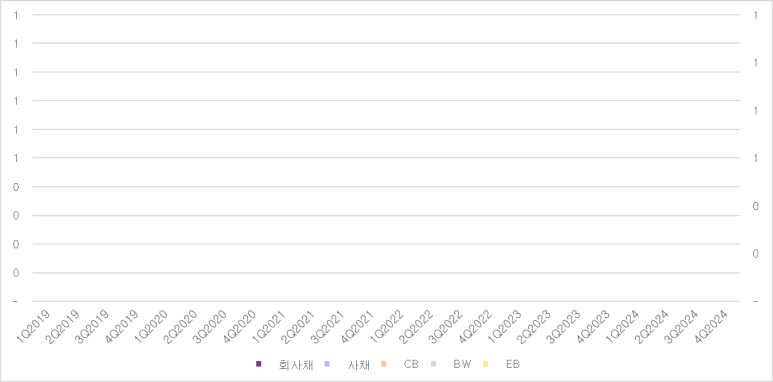
Task: Click the 3Q2022 axis label
Action: click(x=446, y=326)
